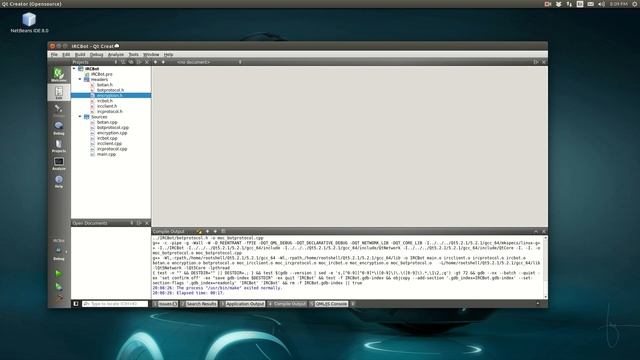Open the Analyze menu

pos(116,54)
